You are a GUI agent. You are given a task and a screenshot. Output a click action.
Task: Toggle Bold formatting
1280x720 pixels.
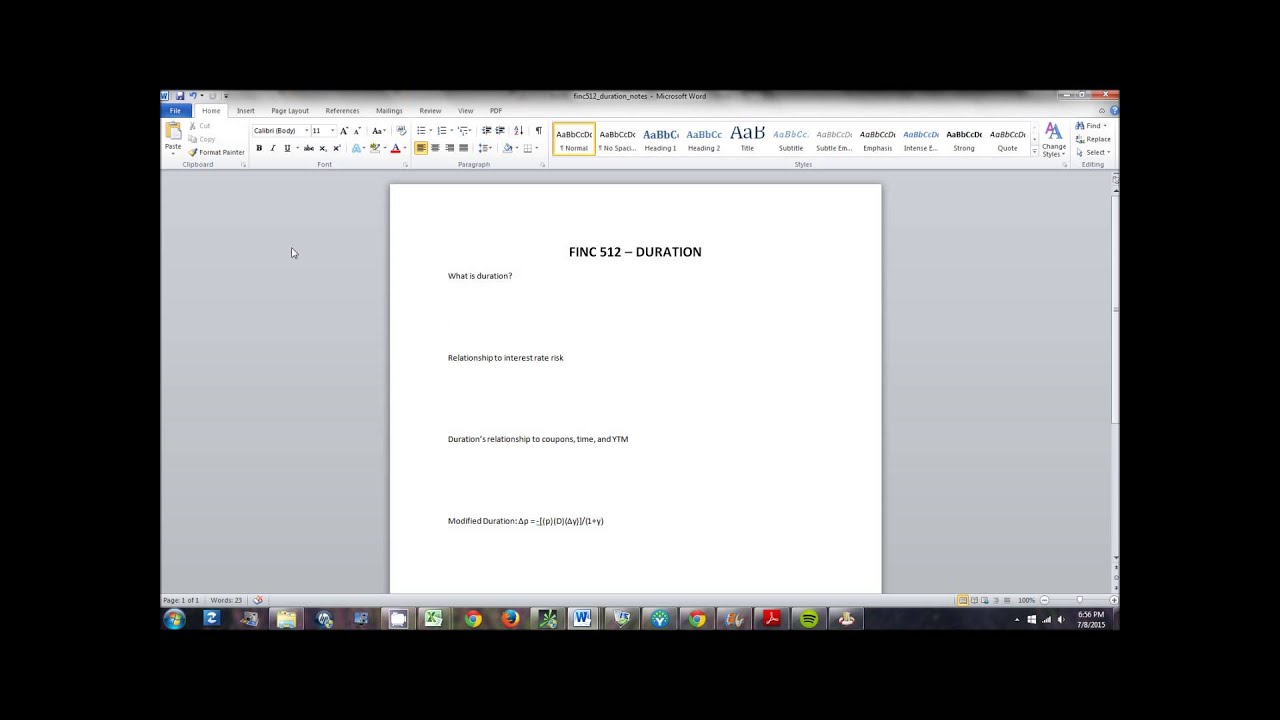pos(259,148)
